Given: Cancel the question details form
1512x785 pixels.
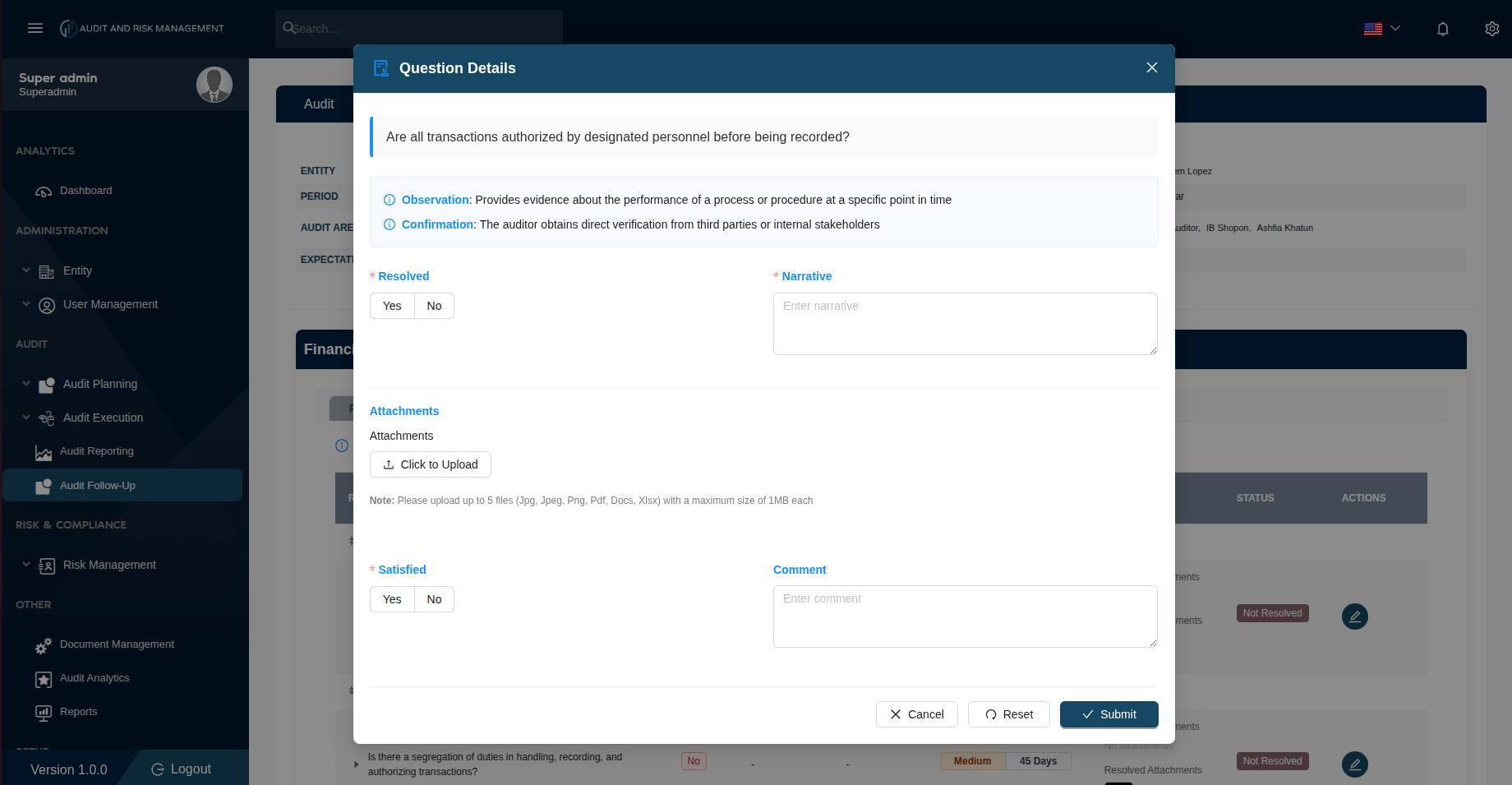Looking at the screenshot, I should tap(916, 714).
